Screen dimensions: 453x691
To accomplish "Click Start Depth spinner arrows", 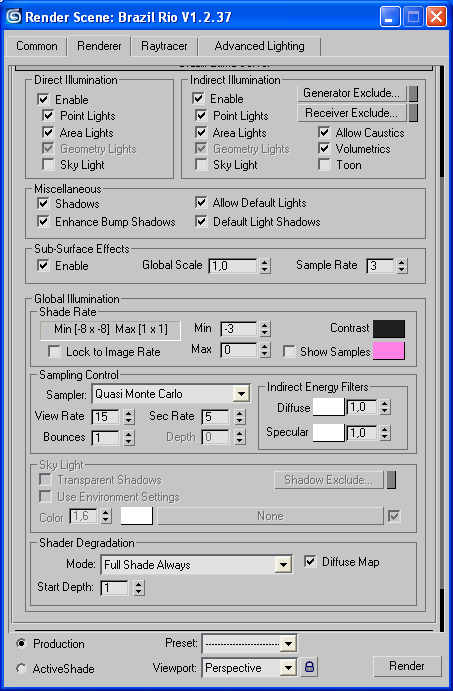I will tap(139, 587).
